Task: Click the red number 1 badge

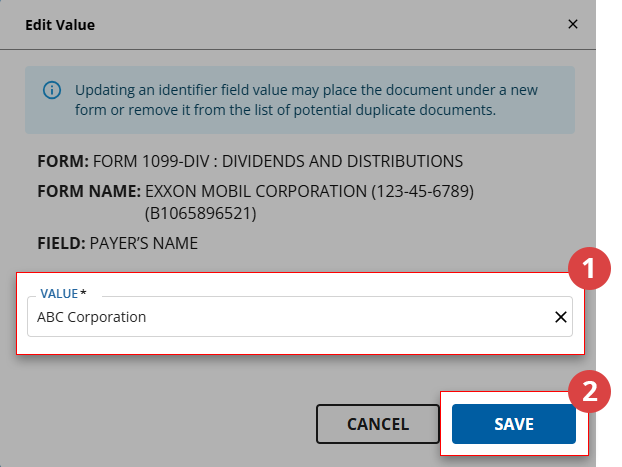Action: [x=590, y=268]
